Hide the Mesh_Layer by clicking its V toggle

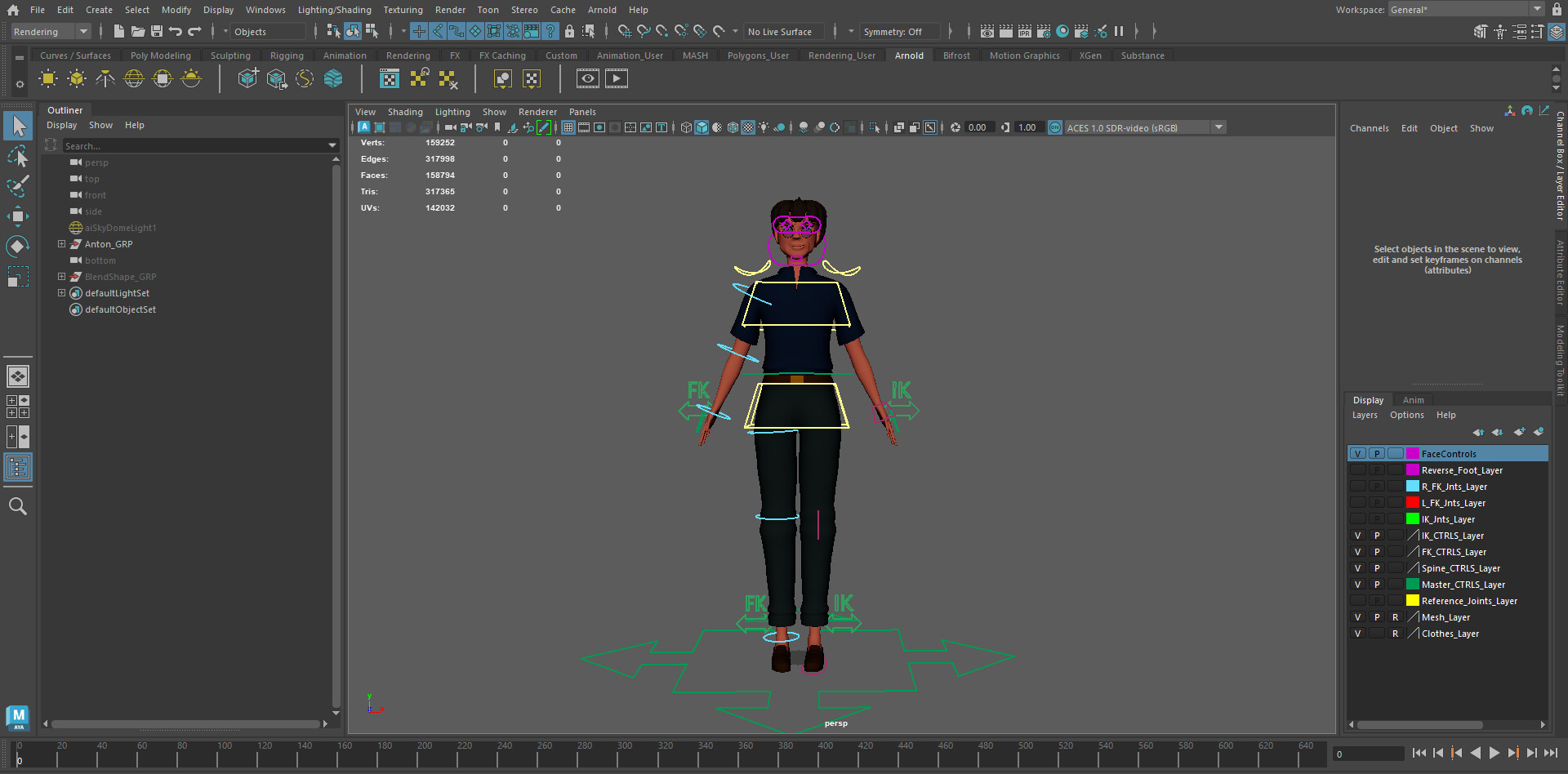(1358, 616)
